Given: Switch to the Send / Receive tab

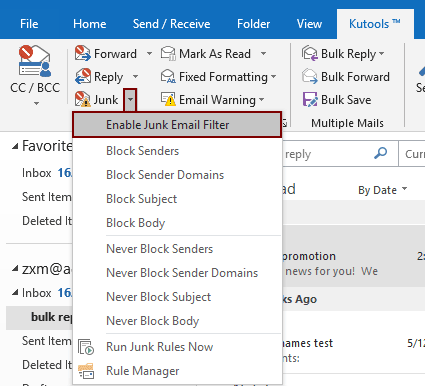Looking at the screenshot, I should point(171,24).
